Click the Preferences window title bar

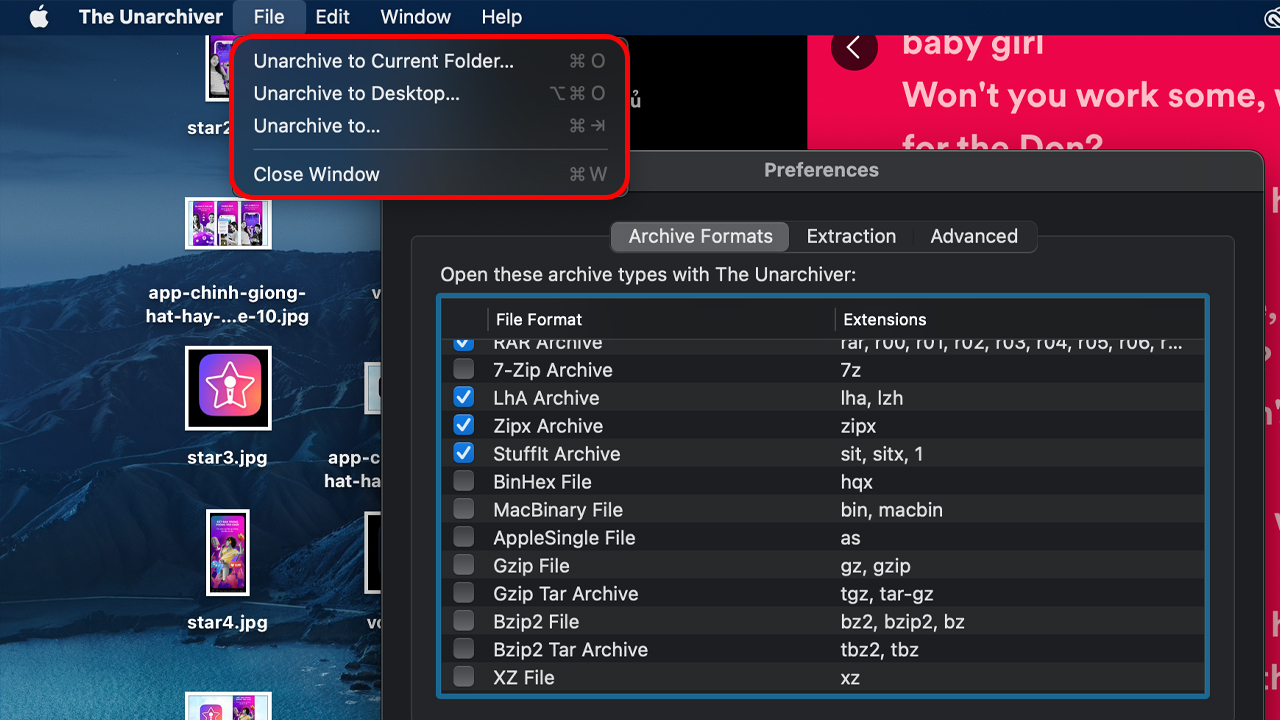[x=821, y=170]
